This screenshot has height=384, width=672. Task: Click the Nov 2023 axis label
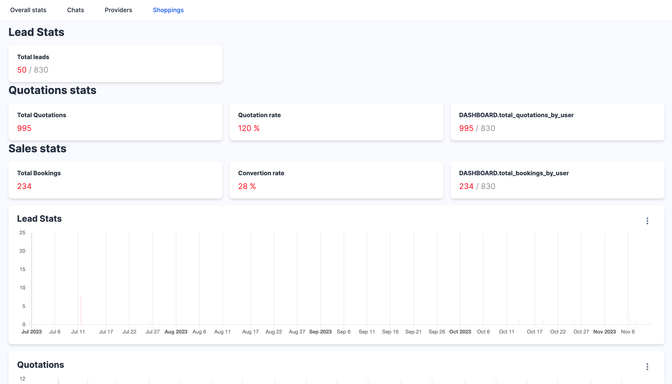coord(605,332)
